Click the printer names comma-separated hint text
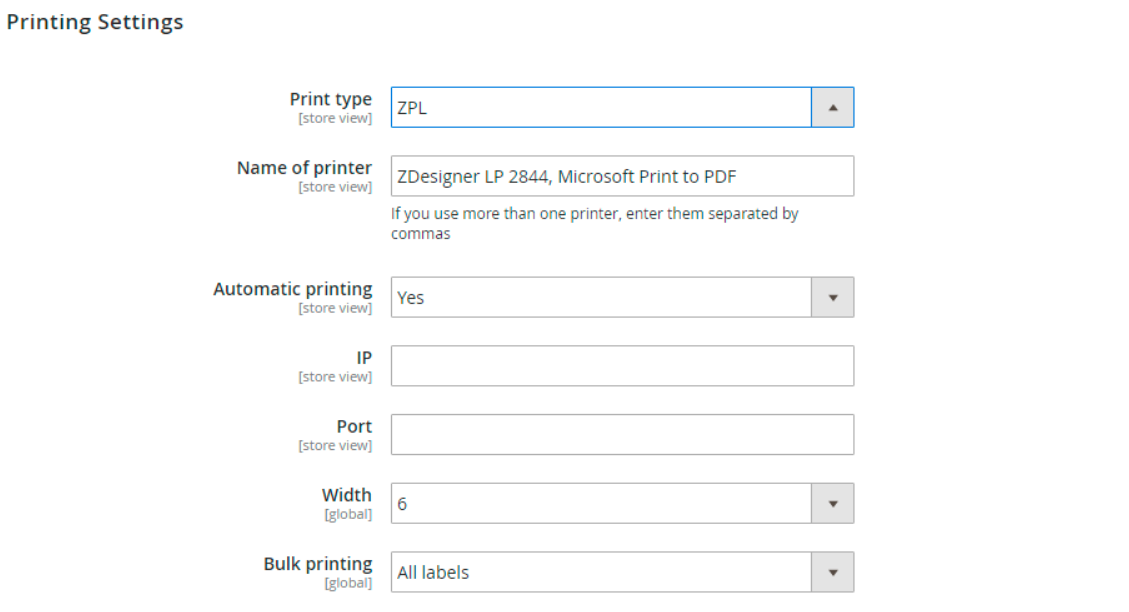The width and height of the screenshot is (1129, 612). [595, 223]
